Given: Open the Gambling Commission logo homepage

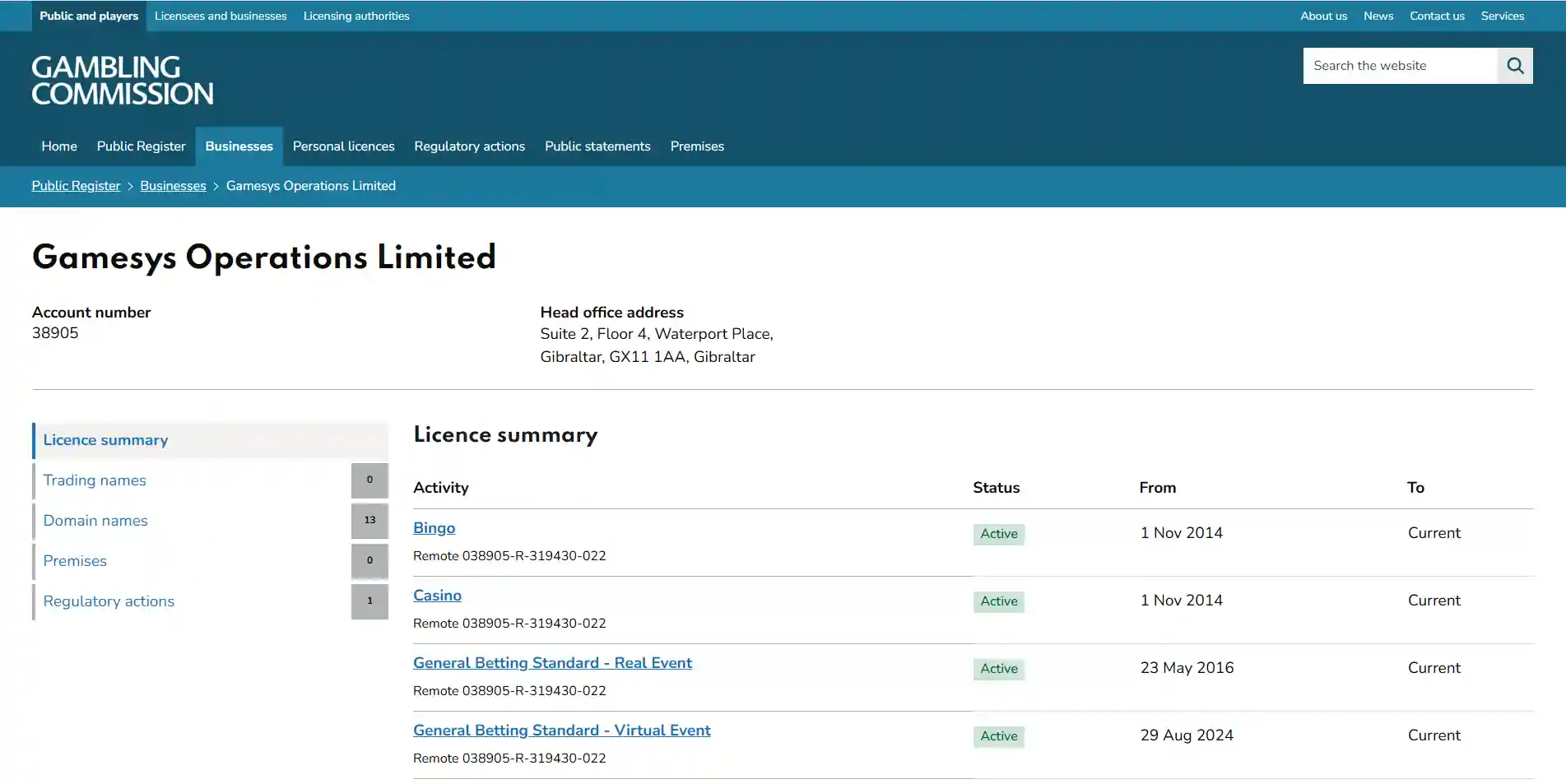Looking at the screenshot, I should pyautogui.click(x=123, y=80).
